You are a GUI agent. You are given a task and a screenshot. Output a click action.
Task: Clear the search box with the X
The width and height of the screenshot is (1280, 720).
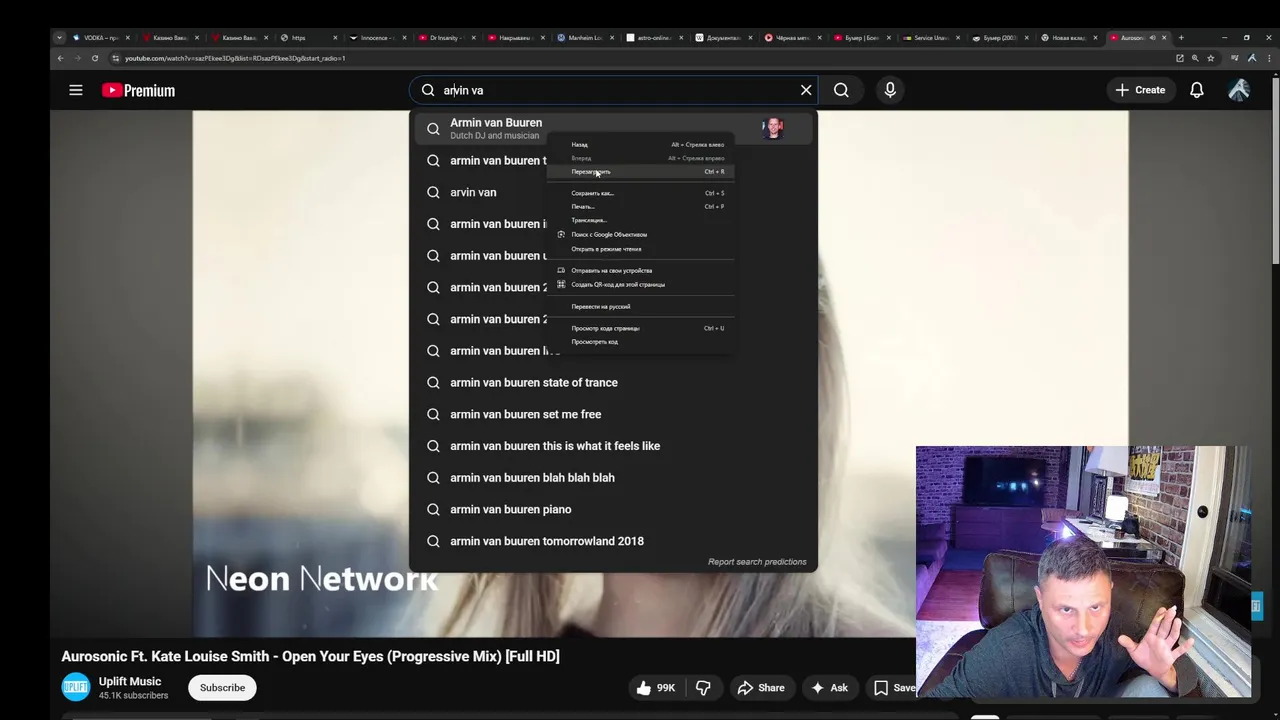point(806,90)
